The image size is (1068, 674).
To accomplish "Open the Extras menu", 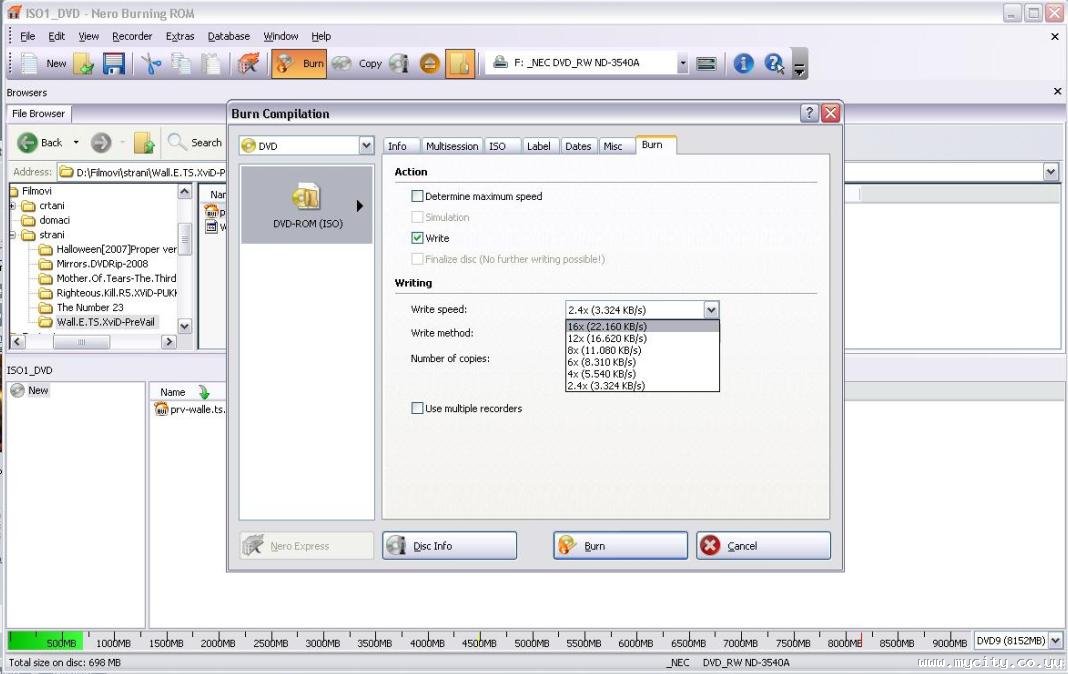I will click(180, 36).
